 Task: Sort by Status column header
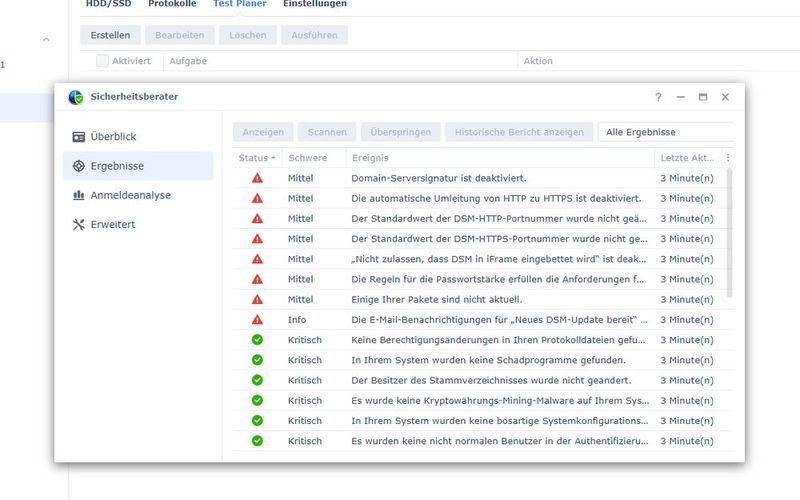[257, 158]
